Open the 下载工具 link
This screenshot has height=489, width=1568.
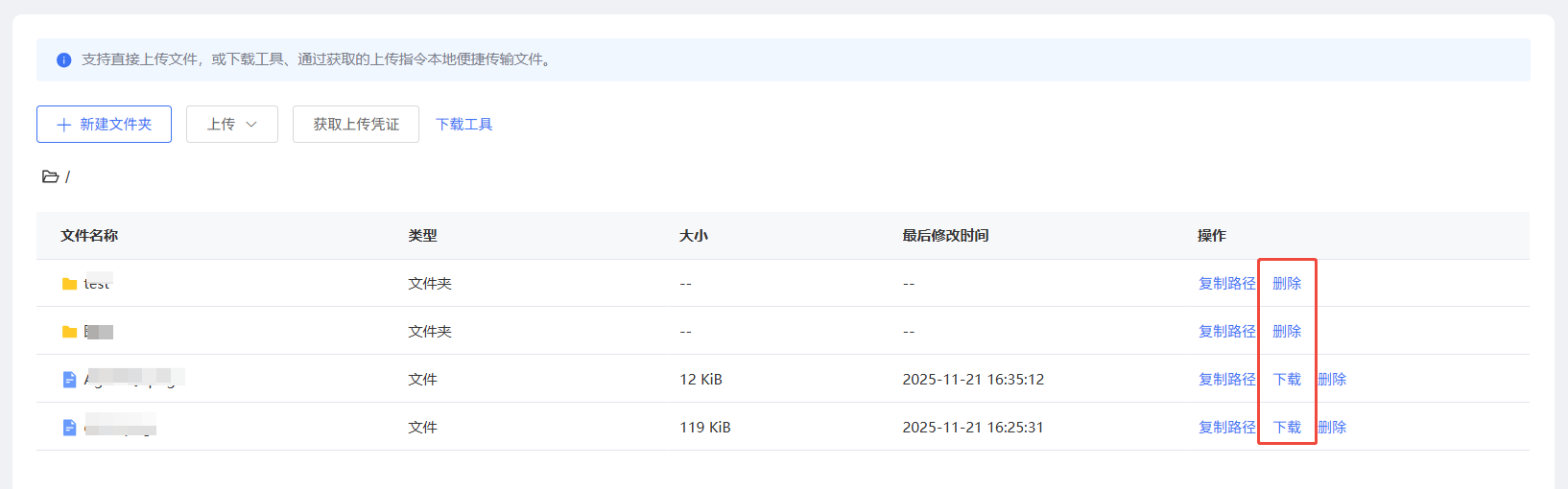tap(464, 125)
